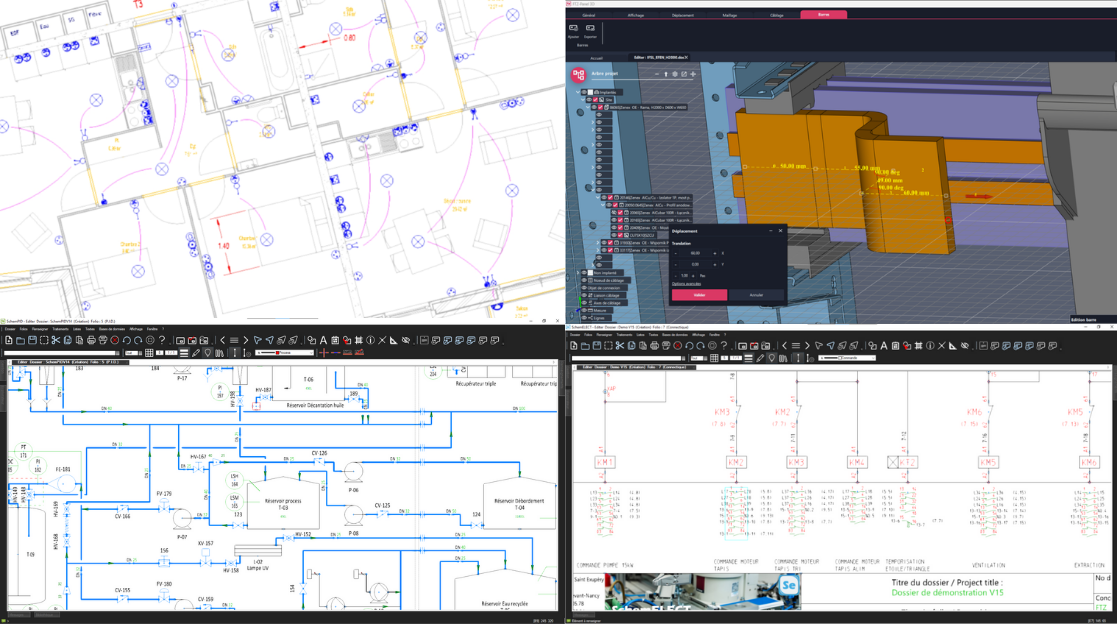Click the Ajouter bar icon in ribbon
1117x624 pixels.
click(x=573, y=30)
